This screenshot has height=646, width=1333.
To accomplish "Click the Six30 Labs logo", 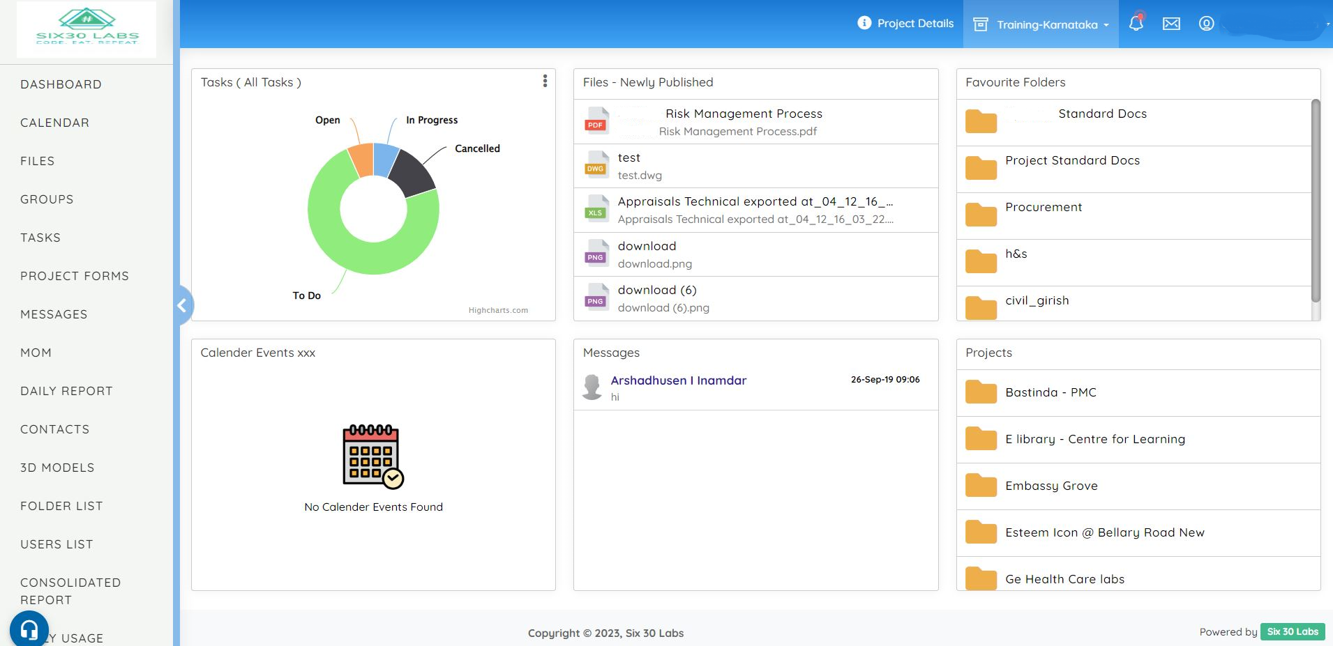I will coord(87,28).
